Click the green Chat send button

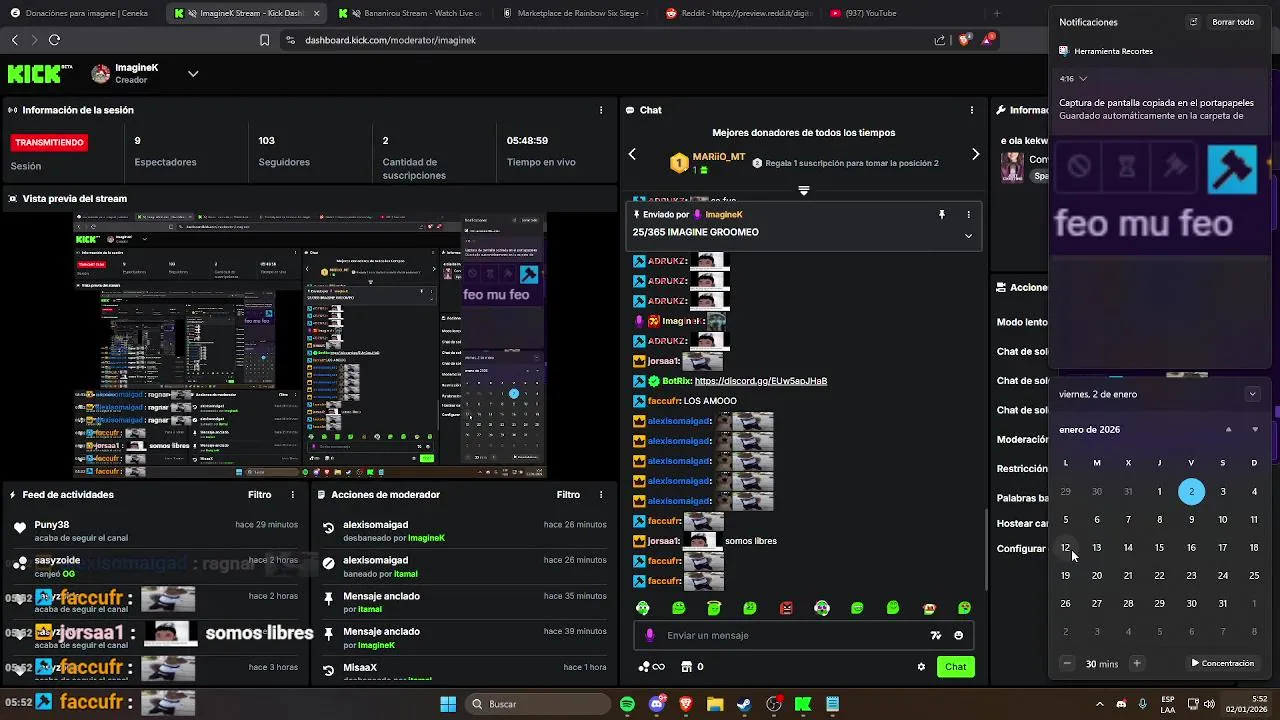[956, 667]
